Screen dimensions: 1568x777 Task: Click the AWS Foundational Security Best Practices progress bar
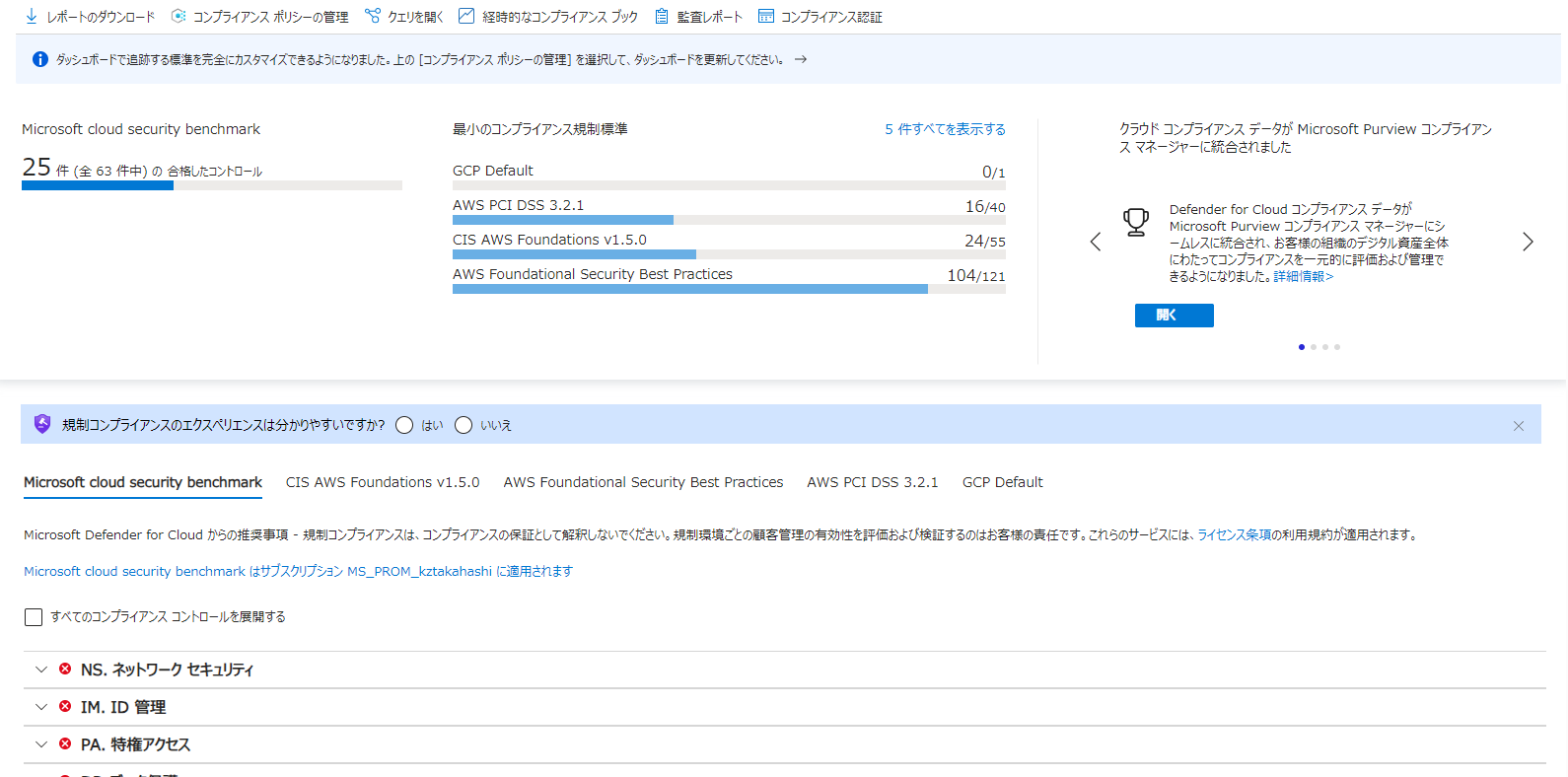point(729,289)
